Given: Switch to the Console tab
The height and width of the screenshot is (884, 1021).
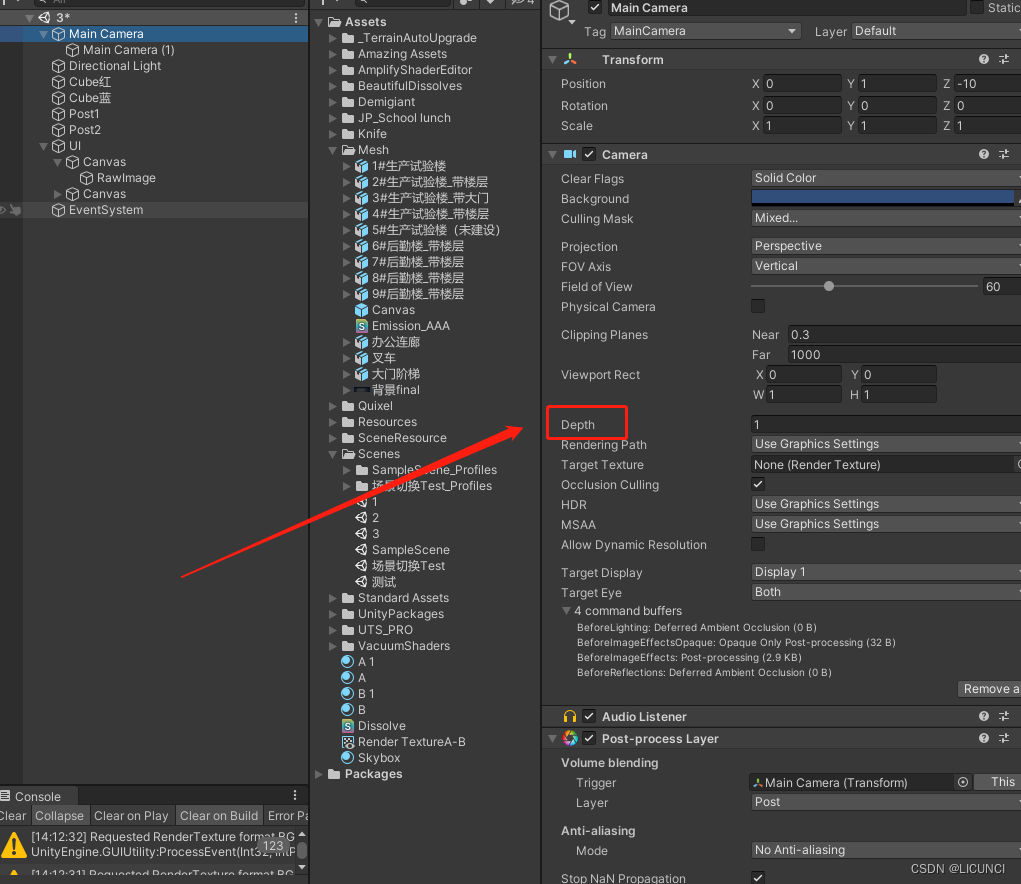Looking at the screenshot, I should (x=38, y=795).
